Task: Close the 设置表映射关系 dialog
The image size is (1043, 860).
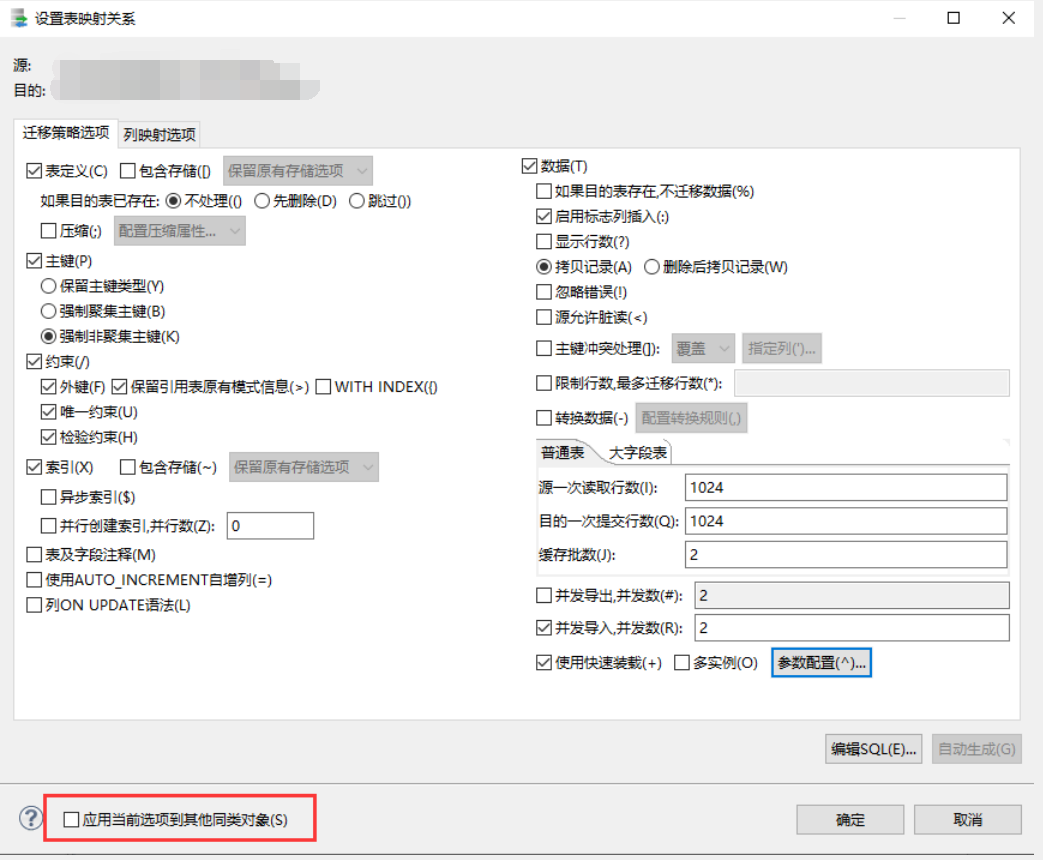Action: tap(1008, 18)
